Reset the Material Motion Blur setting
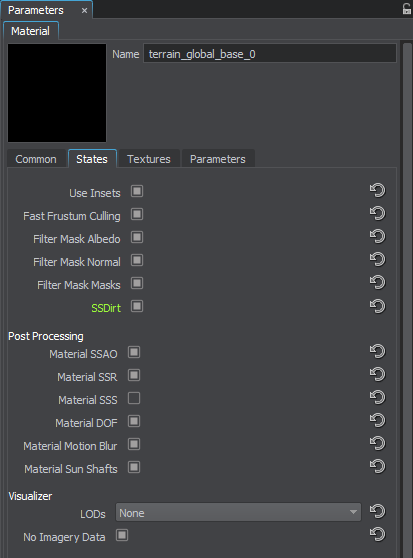Image resolution: width=413 pixels, height=558 pixels. pos(377,443)
